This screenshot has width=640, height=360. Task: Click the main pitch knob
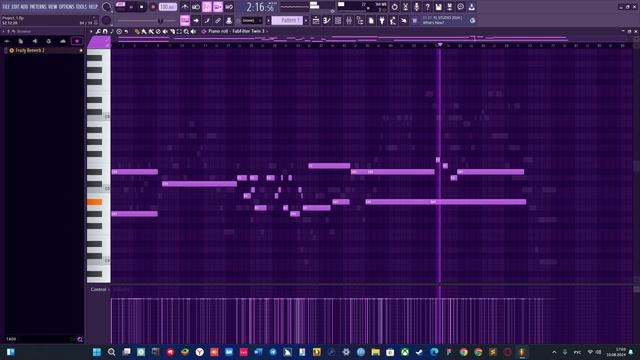point(107,20)
